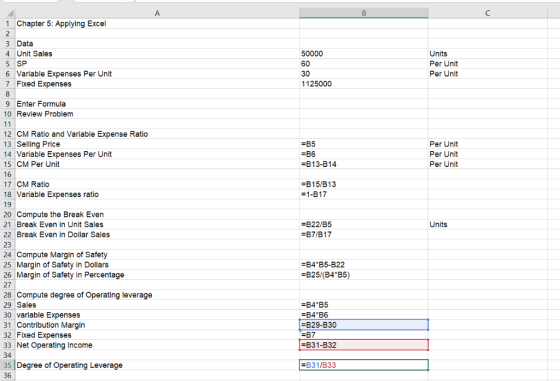The height and width of the screenshot is (381, 560).
Task: Select row 20 header
Action: click(x=7, y=215)
